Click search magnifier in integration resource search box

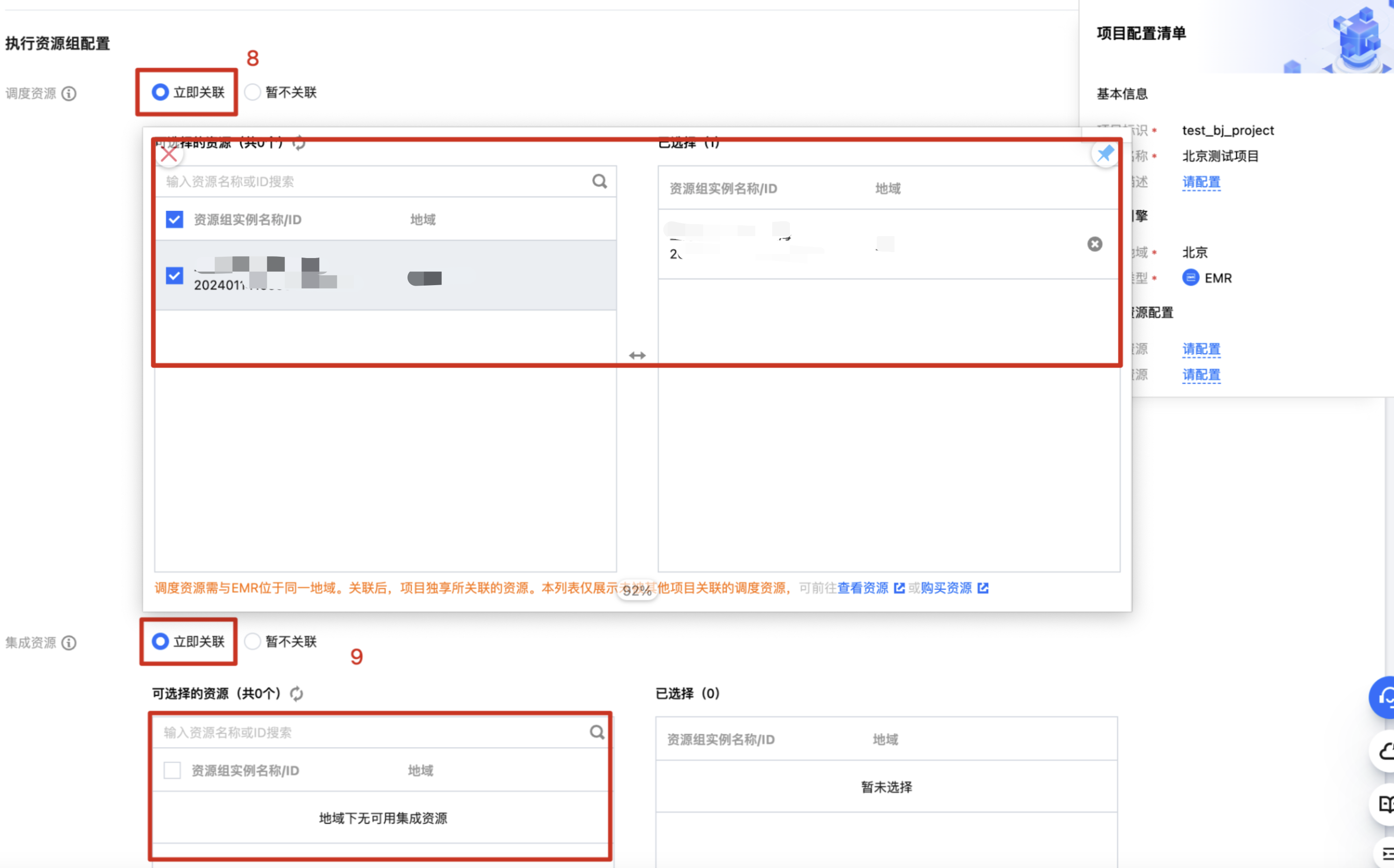pos(597,732)
